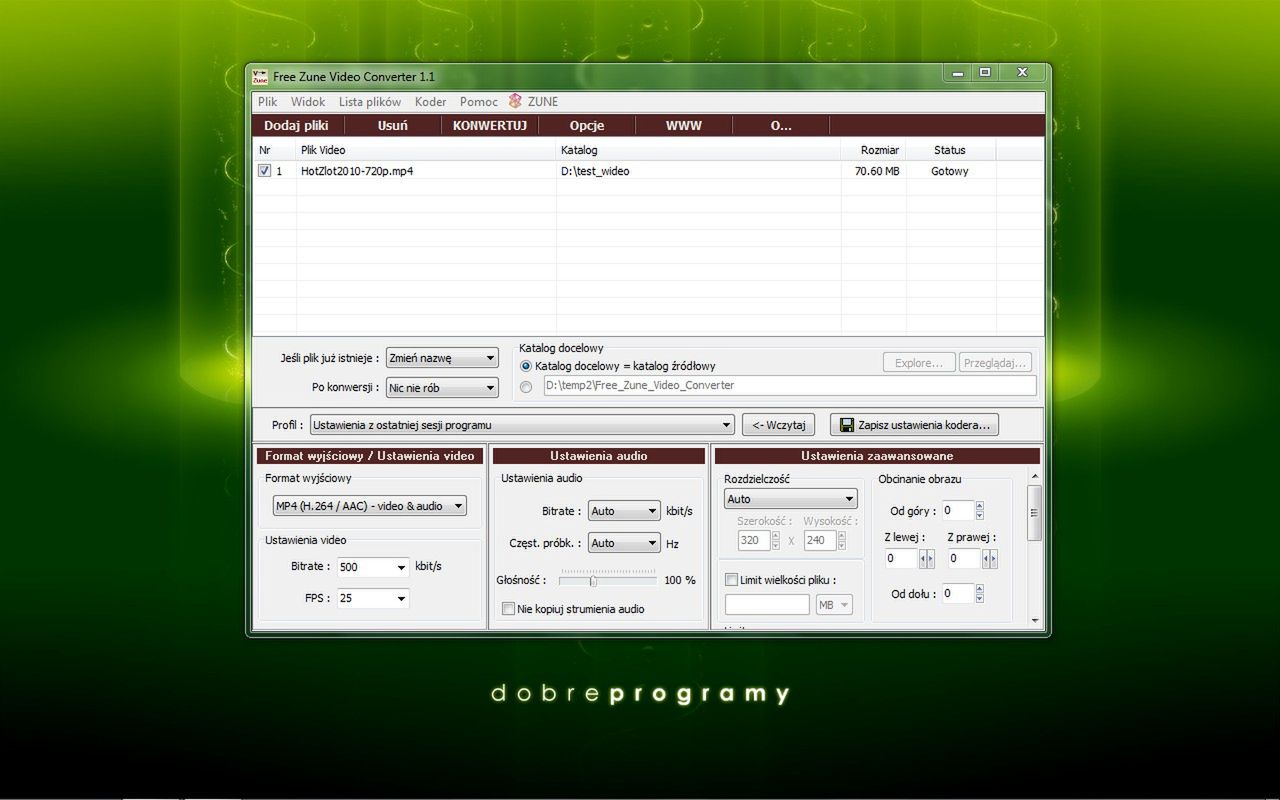Adjust the Głośność volume slider
This screenshot has width=1280, height=800.
(593, 580)
